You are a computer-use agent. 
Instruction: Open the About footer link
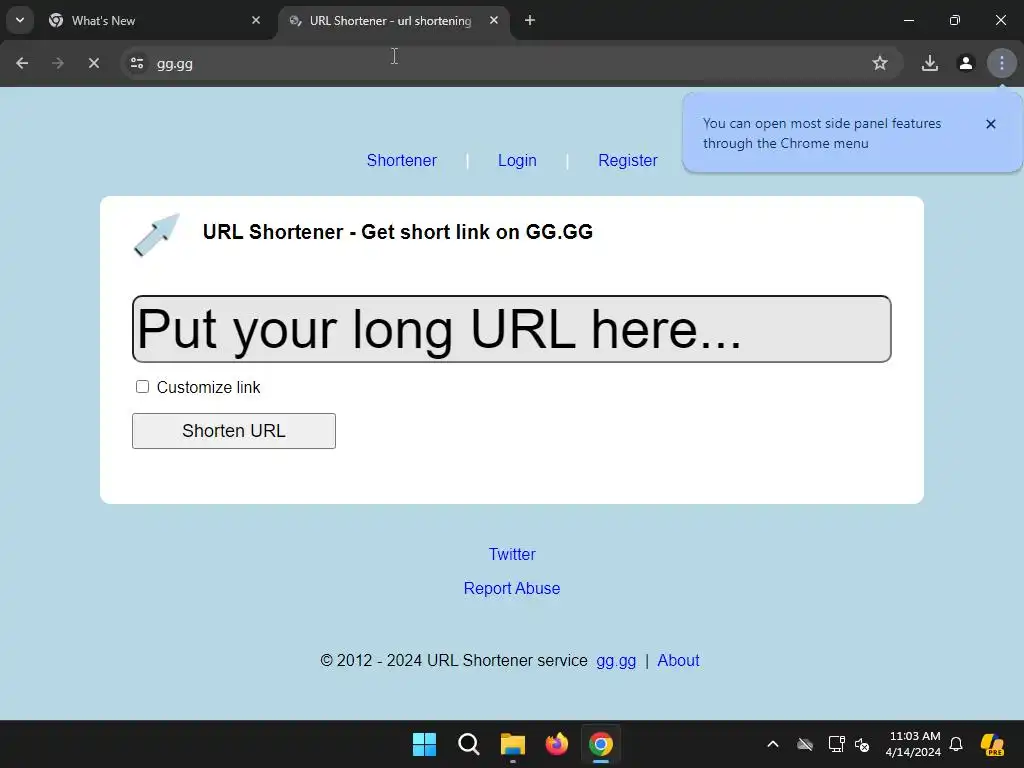679,661
